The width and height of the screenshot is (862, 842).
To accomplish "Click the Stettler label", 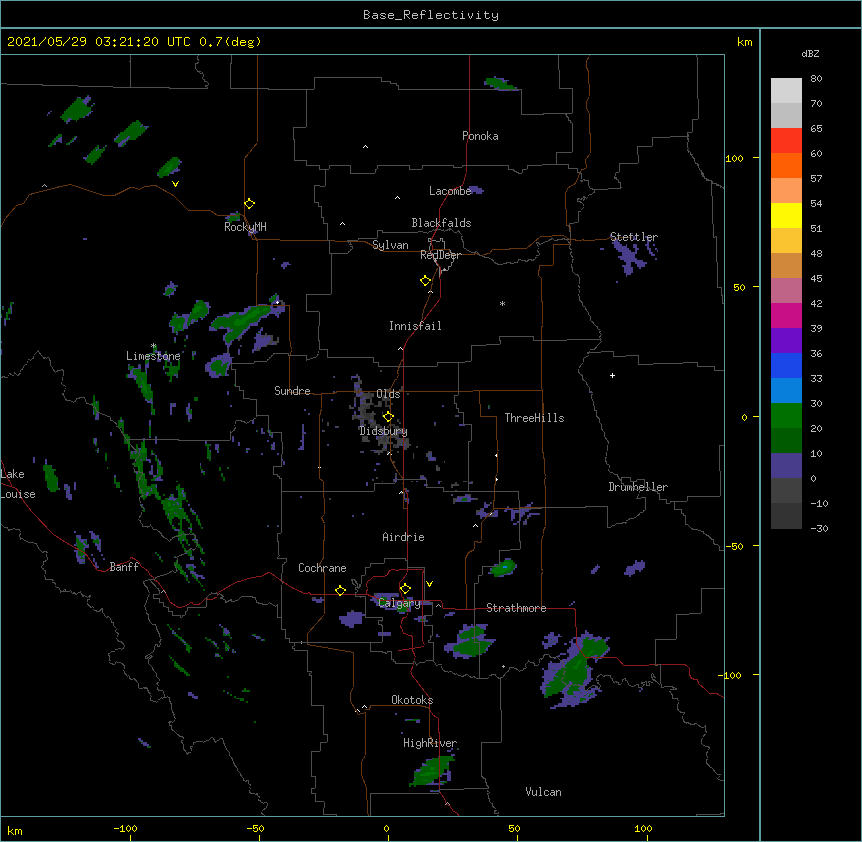I will (634, 237).
